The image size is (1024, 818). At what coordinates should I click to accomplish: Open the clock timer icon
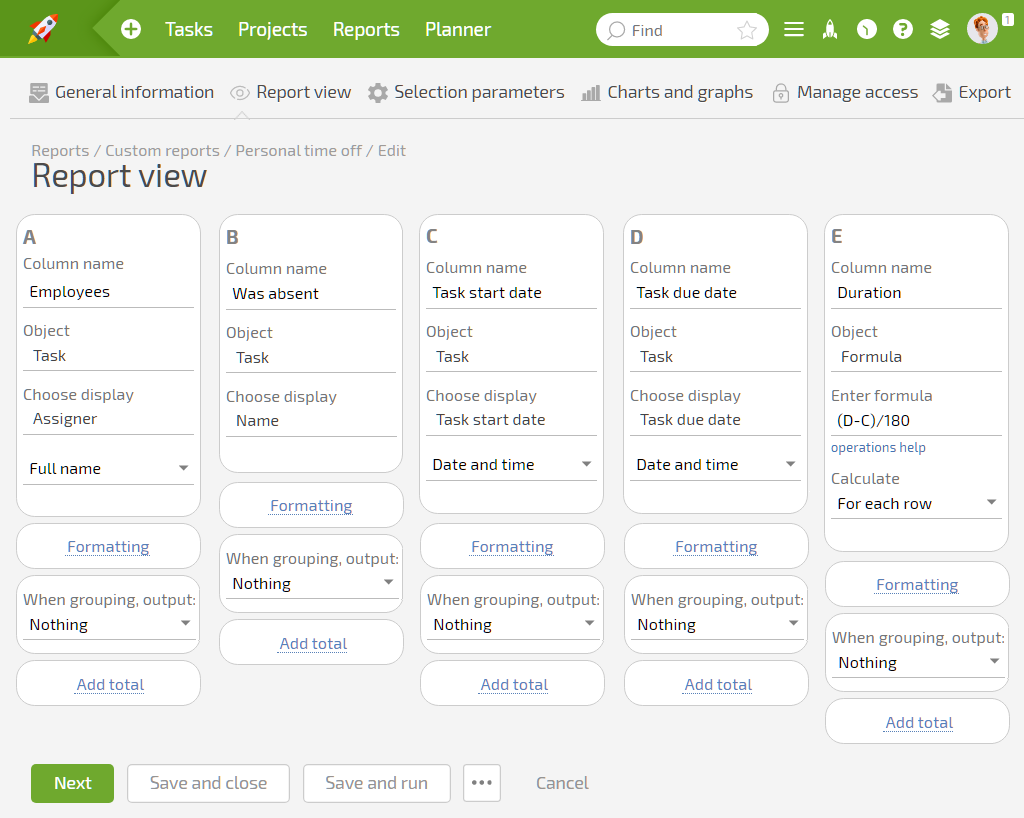(867, 29)
